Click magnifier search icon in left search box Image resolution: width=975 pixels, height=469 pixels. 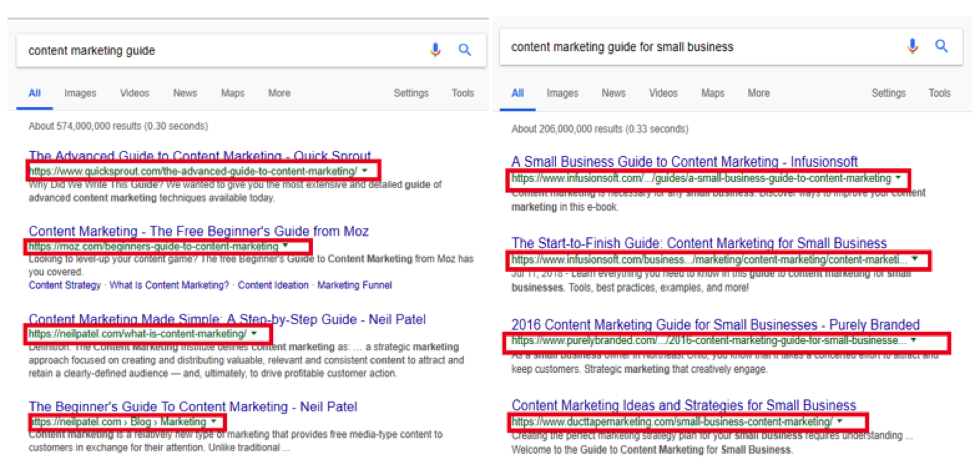click(464, 50)
